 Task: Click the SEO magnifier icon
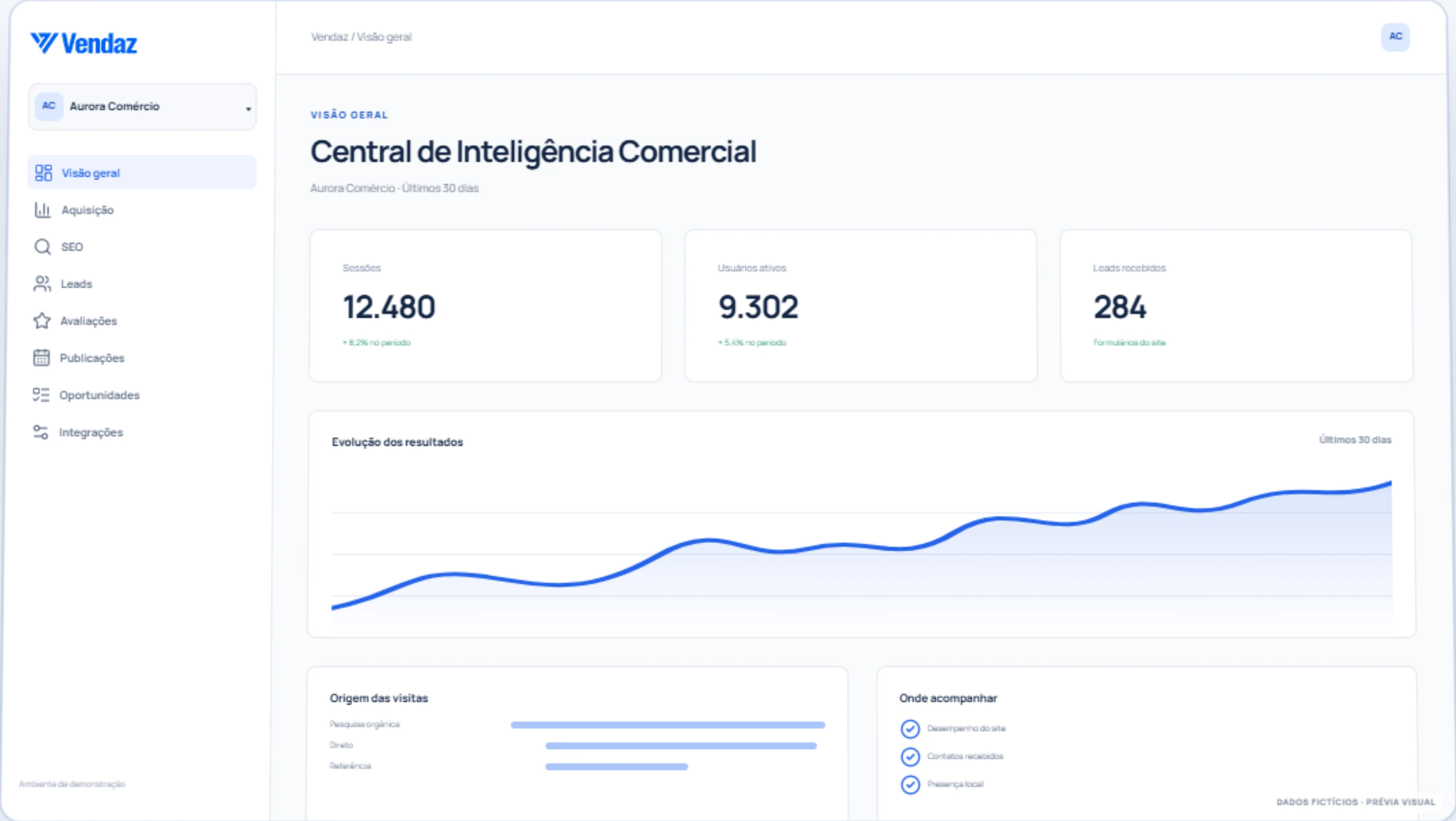42,247
